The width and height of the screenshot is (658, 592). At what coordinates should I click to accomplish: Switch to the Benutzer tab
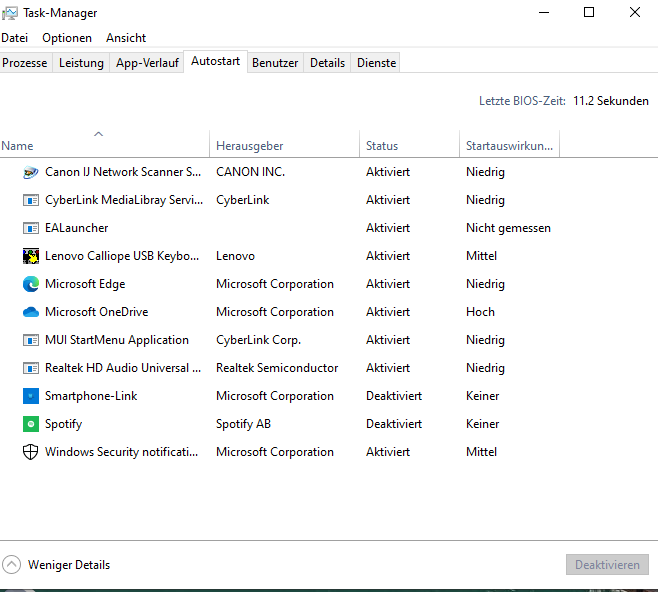(x=275, y=63)
